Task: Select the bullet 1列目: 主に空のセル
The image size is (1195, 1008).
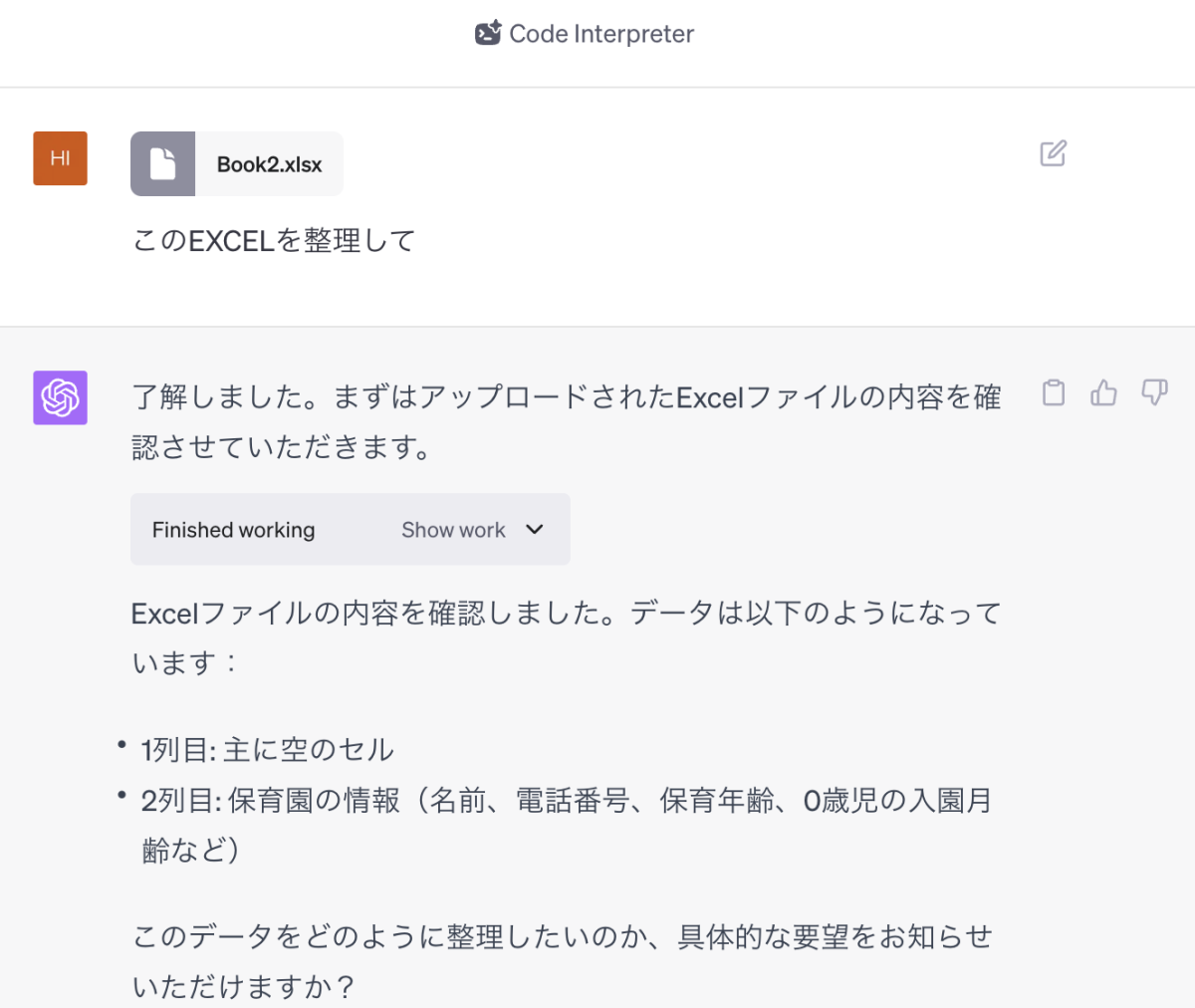Action: point(267,750)
